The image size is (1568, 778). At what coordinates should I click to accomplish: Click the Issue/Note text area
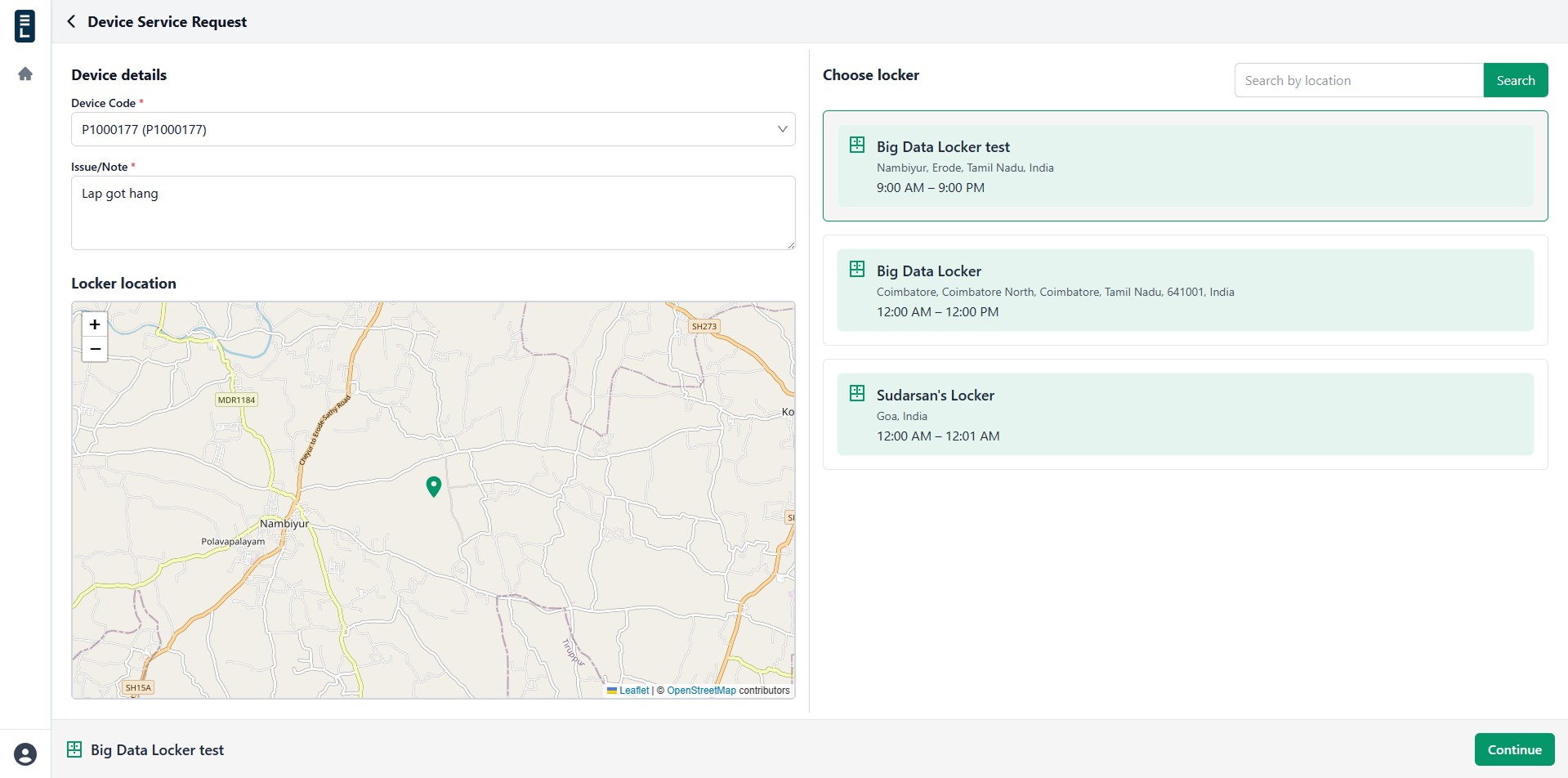(433, 212)
